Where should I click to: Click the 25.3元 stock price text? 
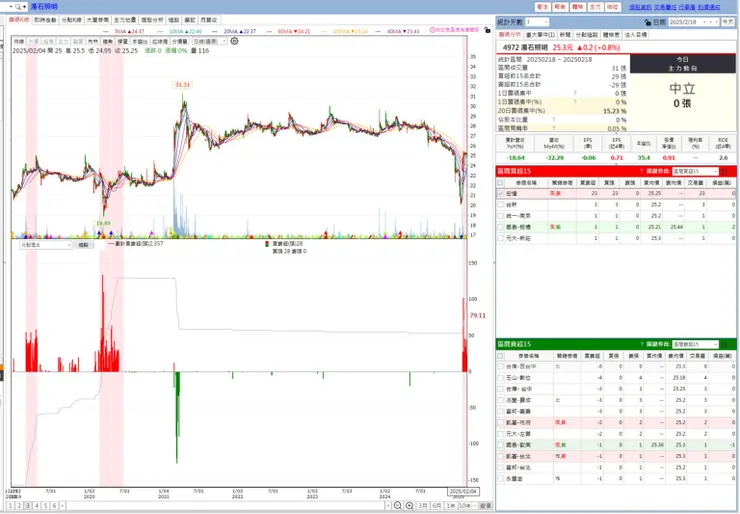563,47
